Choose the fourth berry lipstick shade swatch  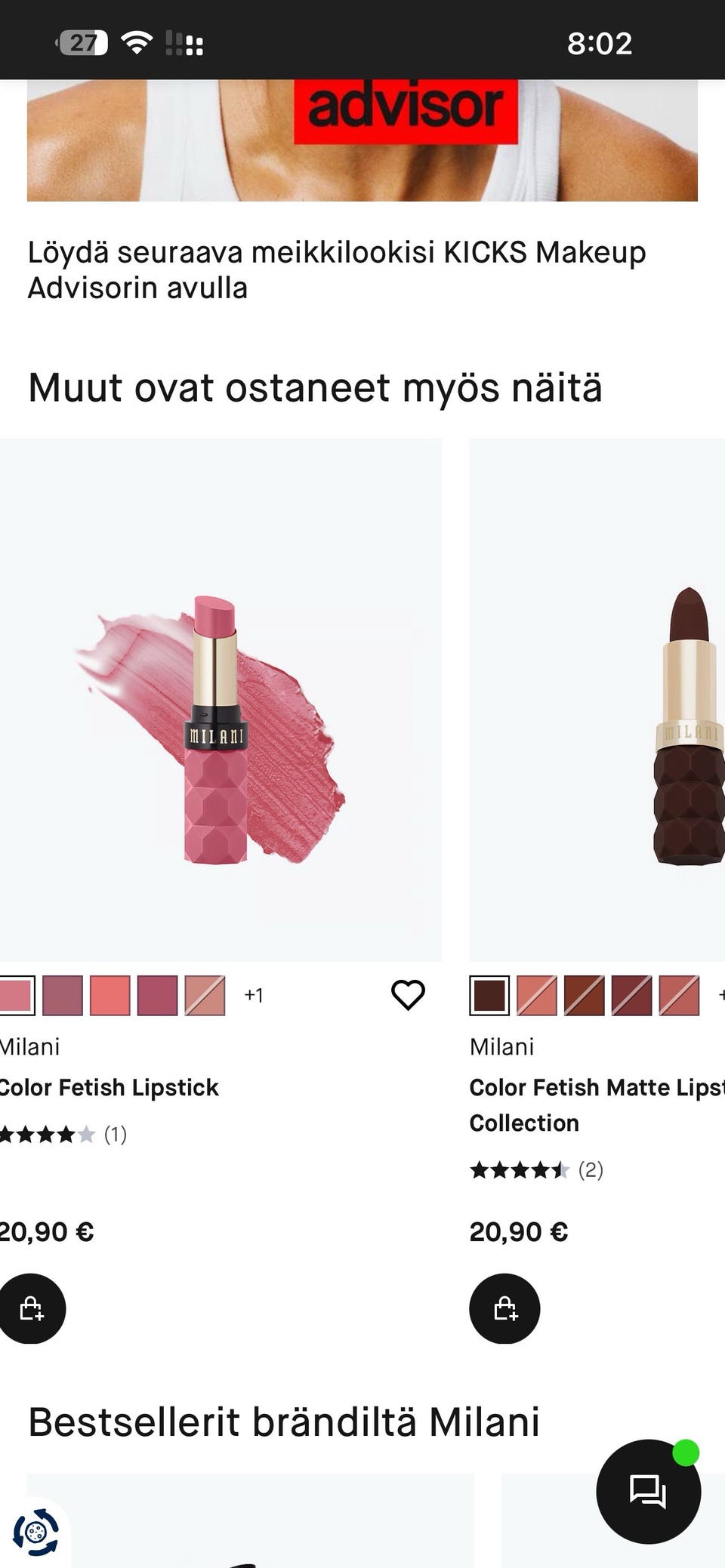pyautogui.click(x=158, y=995)
